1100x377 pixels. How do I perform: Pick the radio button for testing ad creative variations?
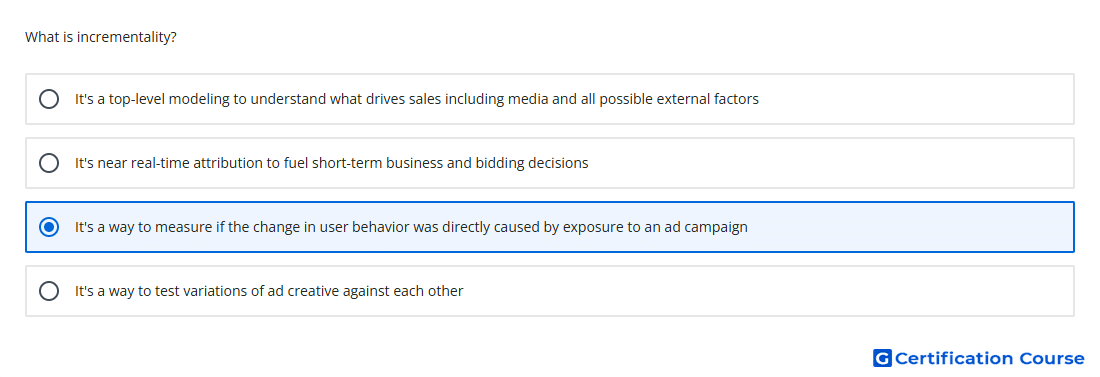pos(49,291)
